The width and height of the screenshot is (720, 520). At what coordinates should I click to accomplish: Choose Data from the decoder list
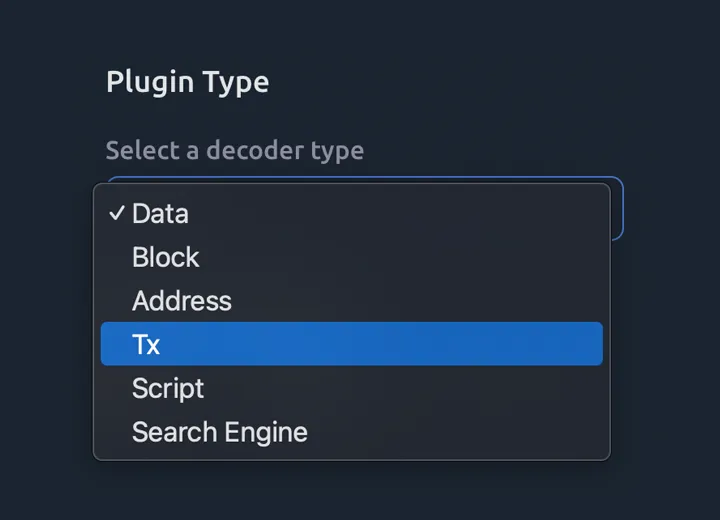click(x=160, y=213)
